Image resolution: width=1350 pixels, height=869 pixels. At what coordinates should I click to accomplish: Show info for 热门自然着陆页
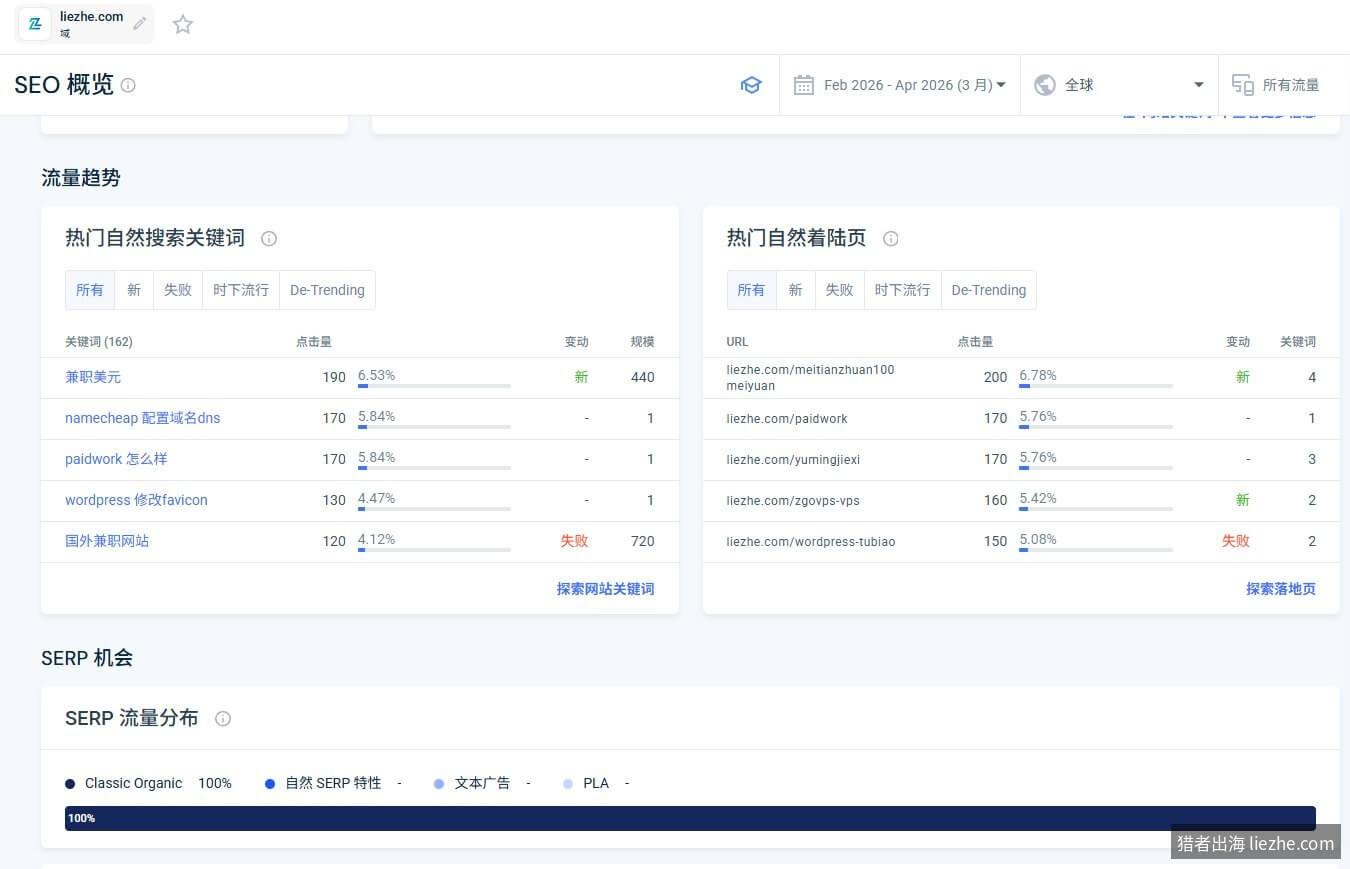[891, 238]
